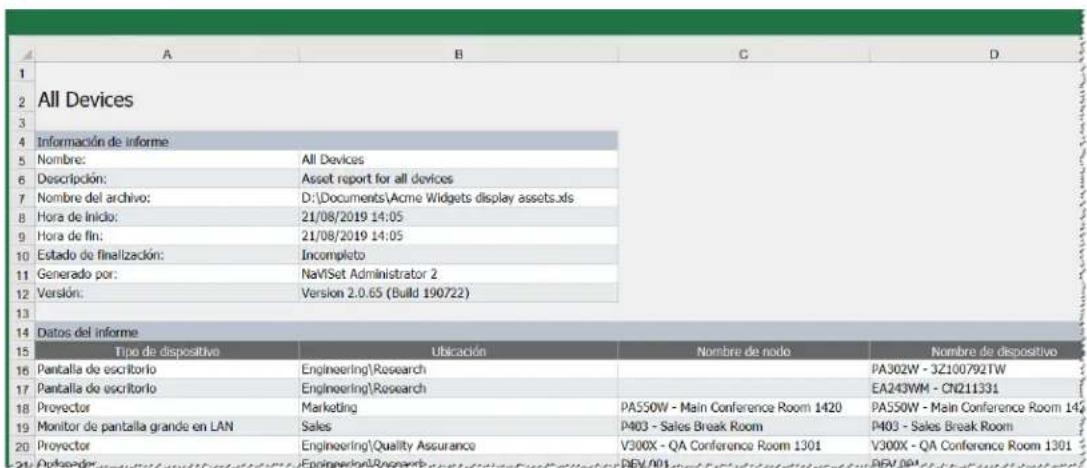Image resolution: width=1087 pixels, height=468 pixels.
Task: Click the end time value in row 9
Action: (458, 236)
